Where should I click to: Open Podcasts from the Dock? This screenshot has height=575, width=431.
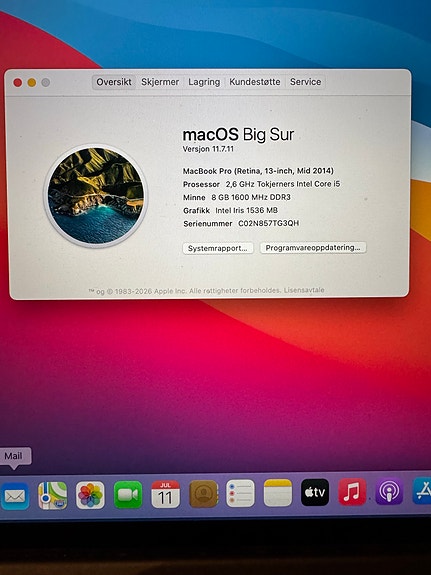click(390, 491)
